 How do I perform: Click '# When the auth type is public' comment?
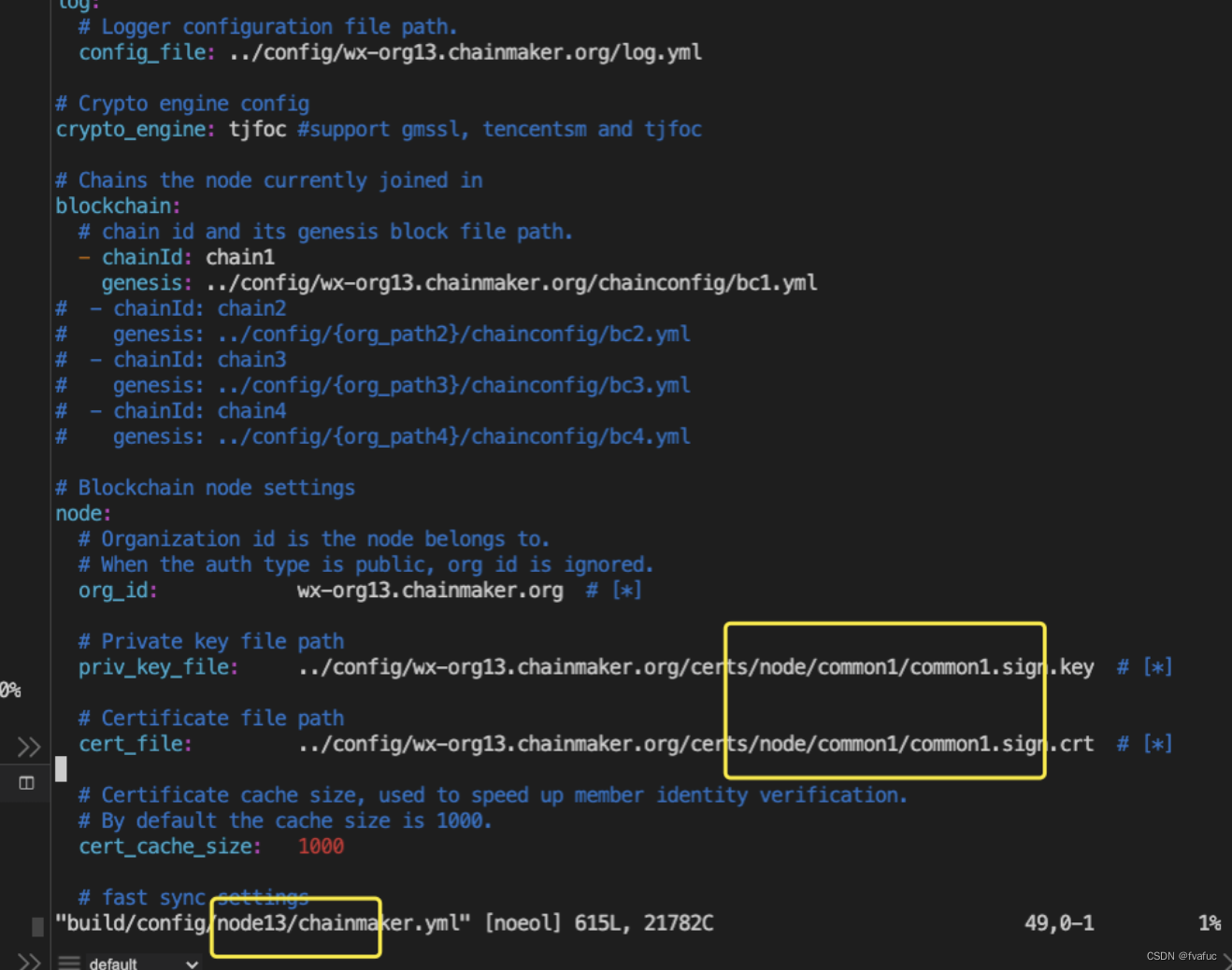[x=366, y=564]
